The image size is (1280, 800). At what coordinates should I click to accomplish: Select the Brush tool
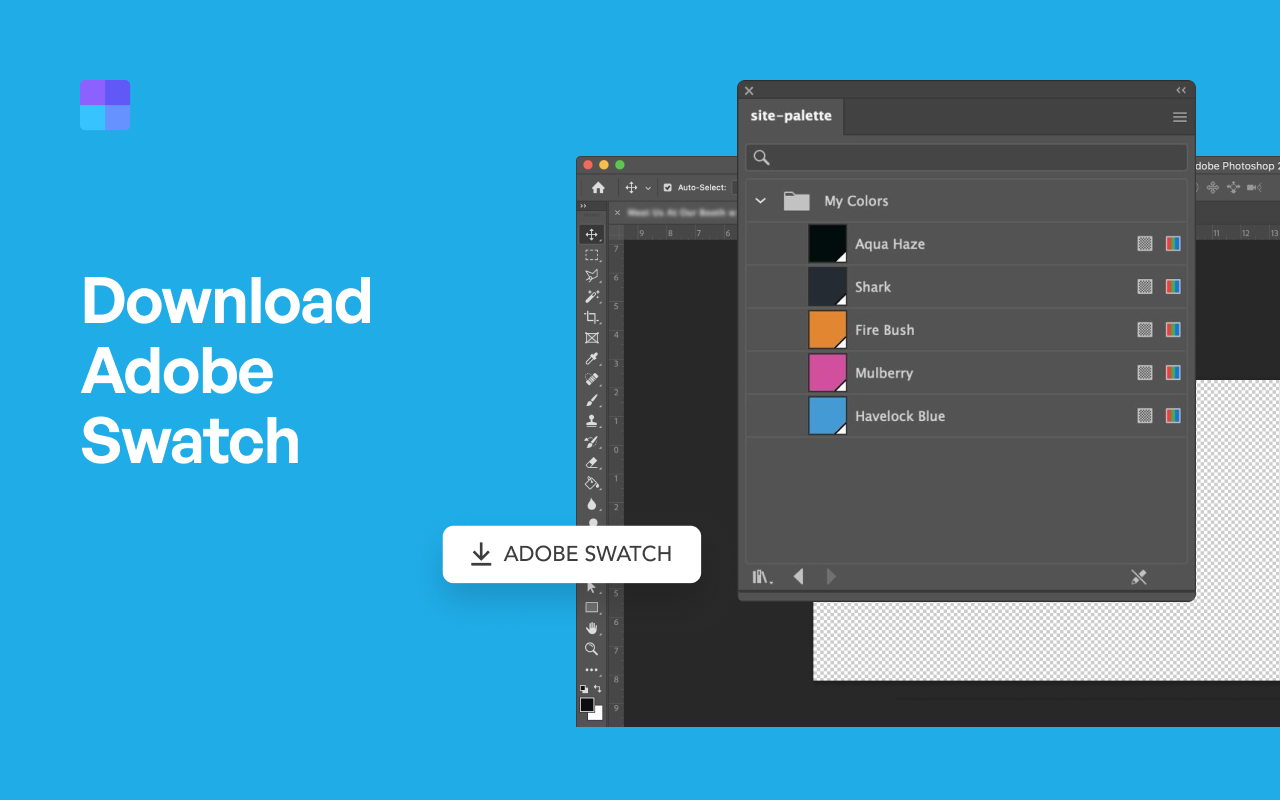591,400
